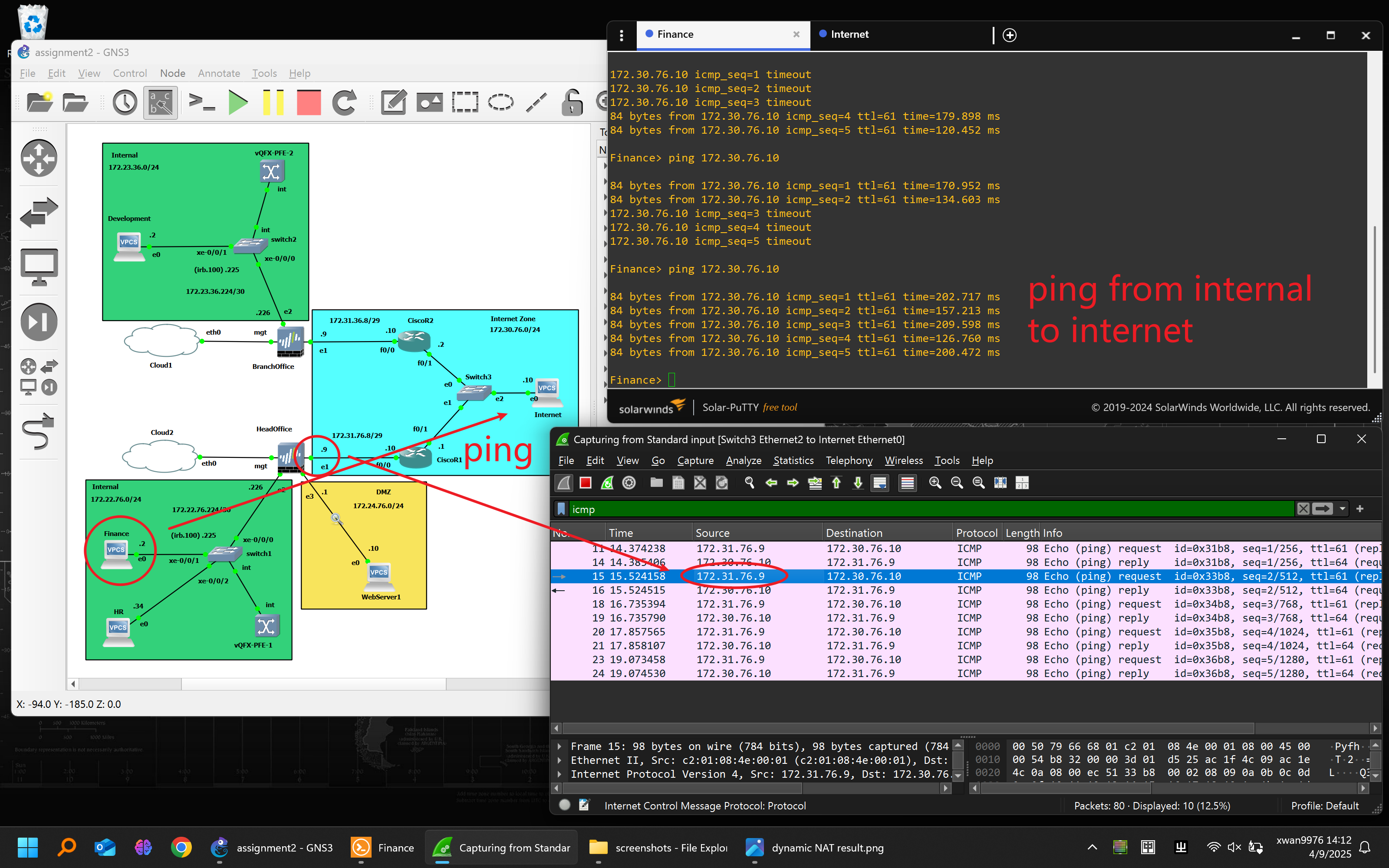The height and width of the screenshot is (868, 1389).
Task: Restart the current Wireshark capture
Action: 607,483
